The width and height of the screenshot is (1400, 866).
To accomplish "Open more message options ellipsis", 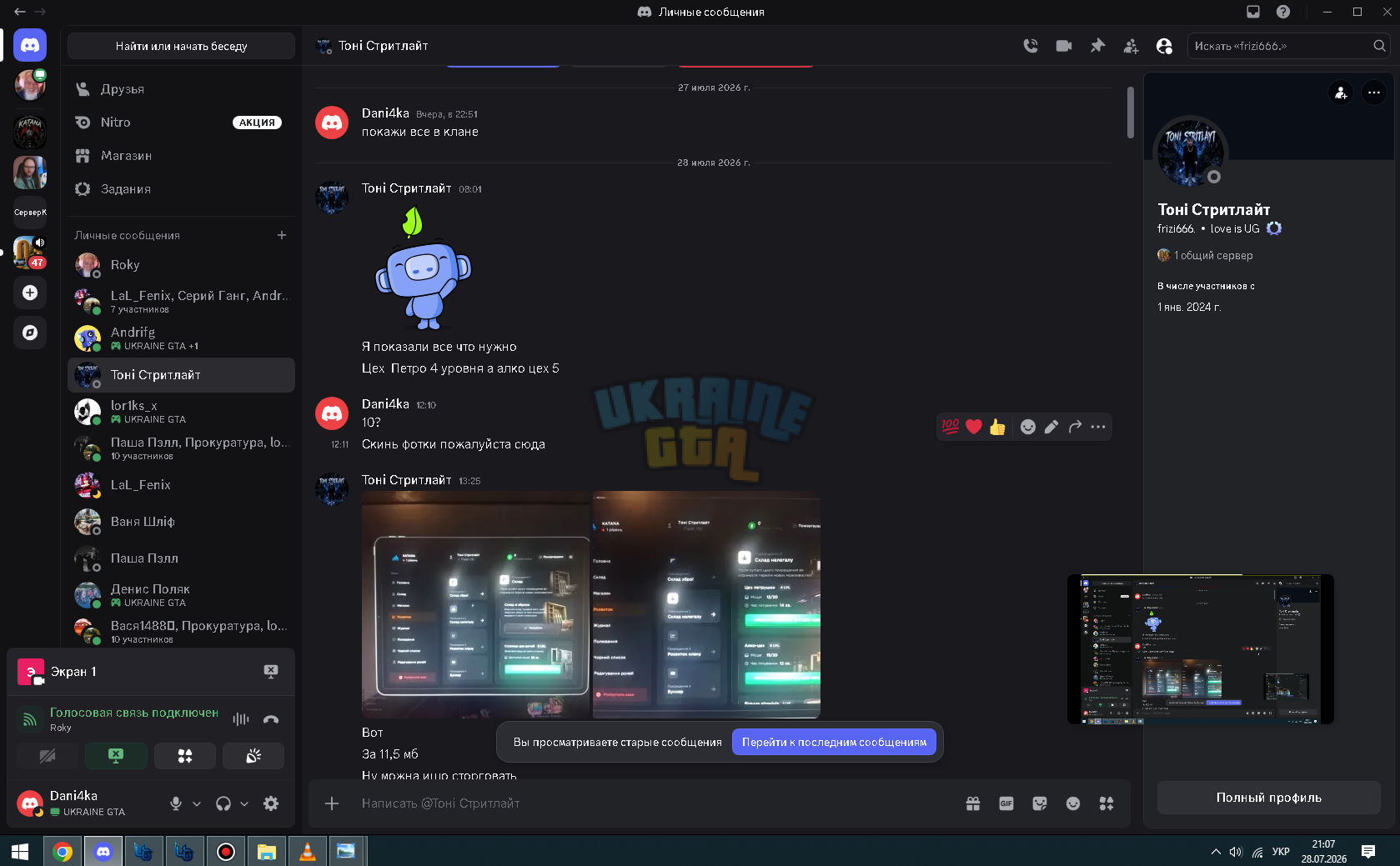I will [x=1098, y=427].
